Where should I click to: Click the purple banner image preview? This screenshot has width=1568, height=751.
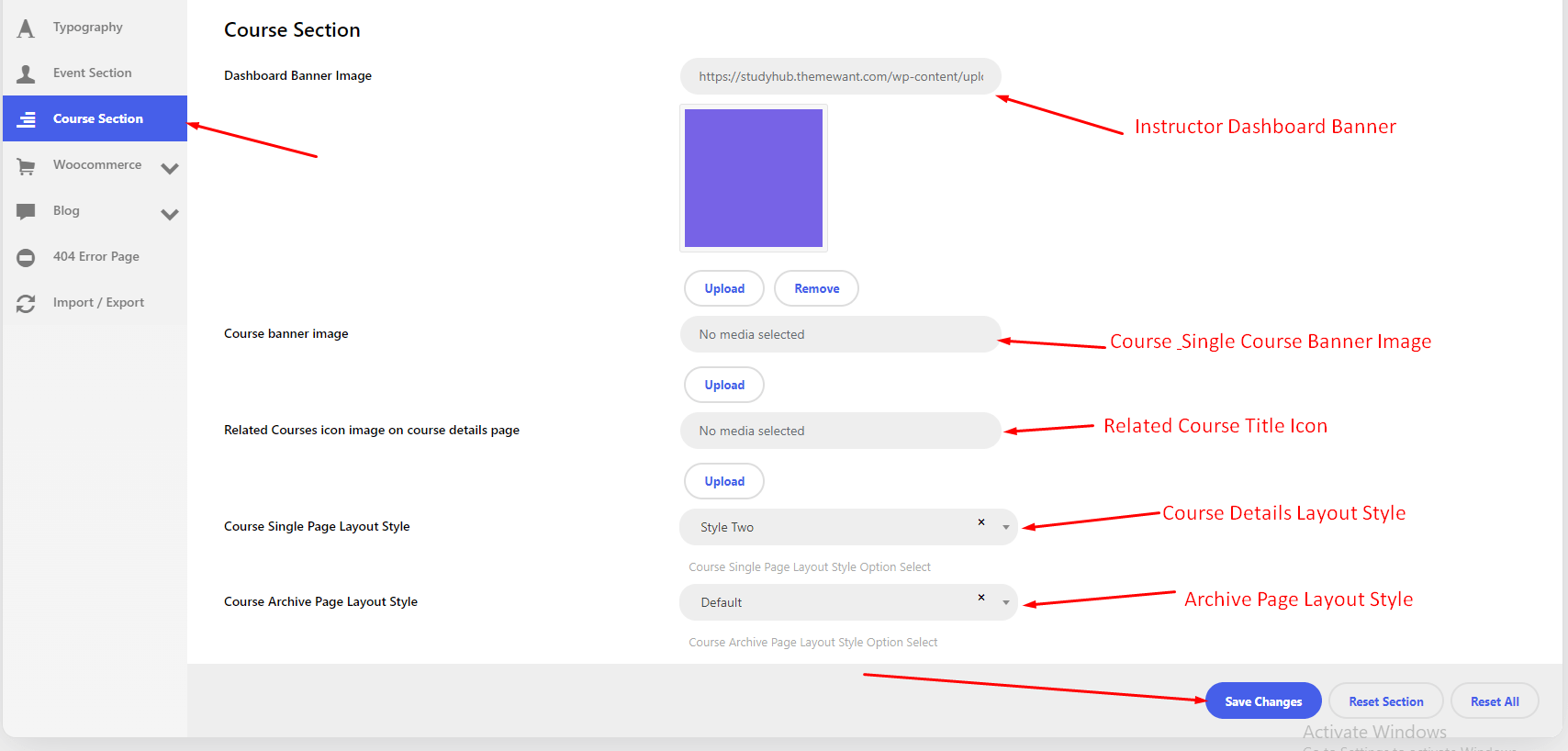tap(753, 178)
